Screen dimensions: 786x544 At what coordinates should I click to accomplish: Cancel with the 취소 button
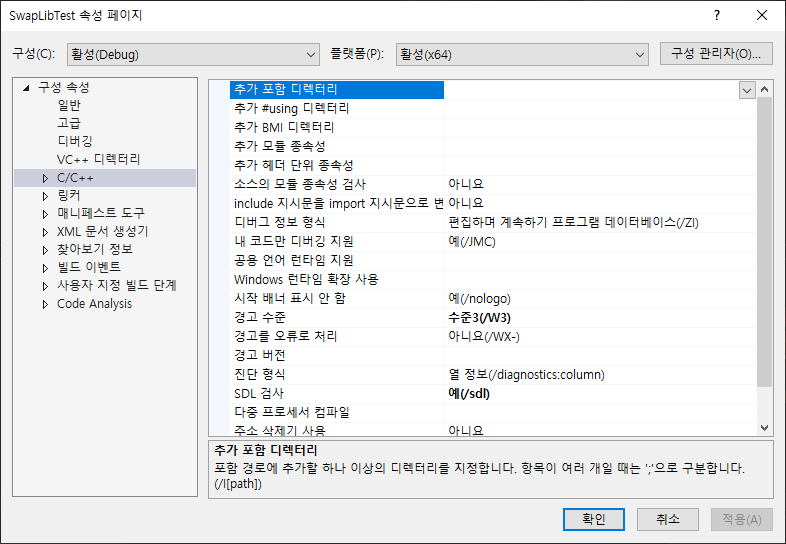coord(668,519)
